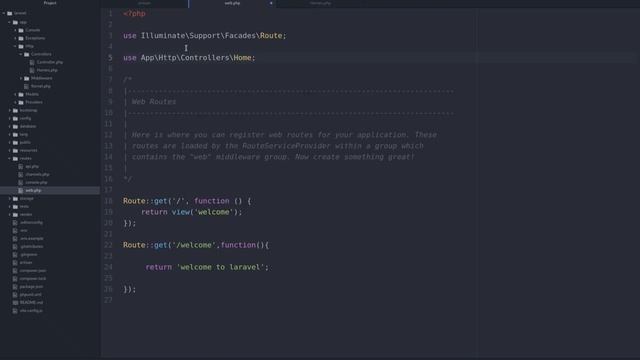Click the unsaved-changes dot on web.php tab
Screen dimensions: 640x360
271,3
